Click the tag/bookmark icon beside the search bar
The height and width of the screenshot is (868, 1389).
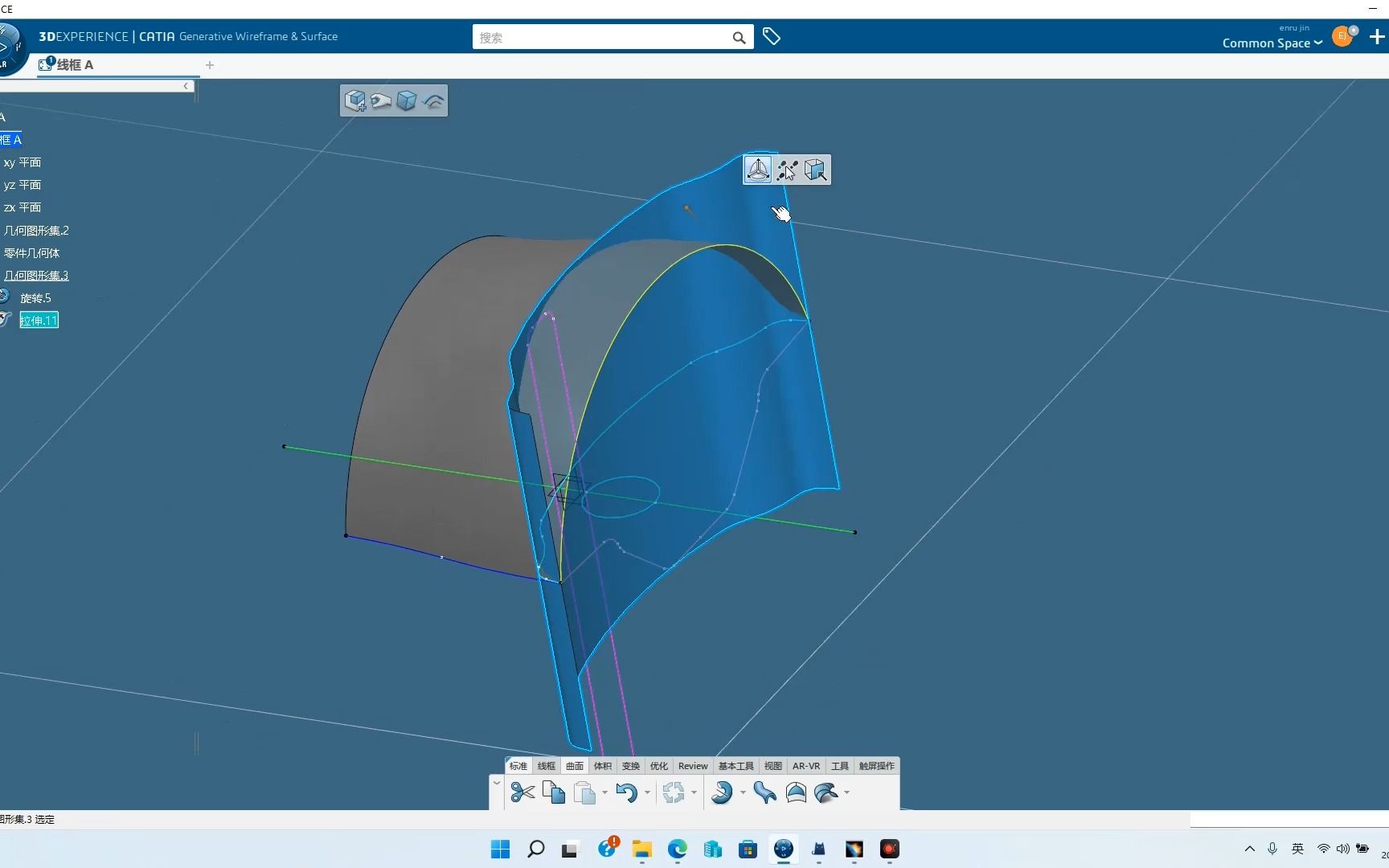[772, 36]
